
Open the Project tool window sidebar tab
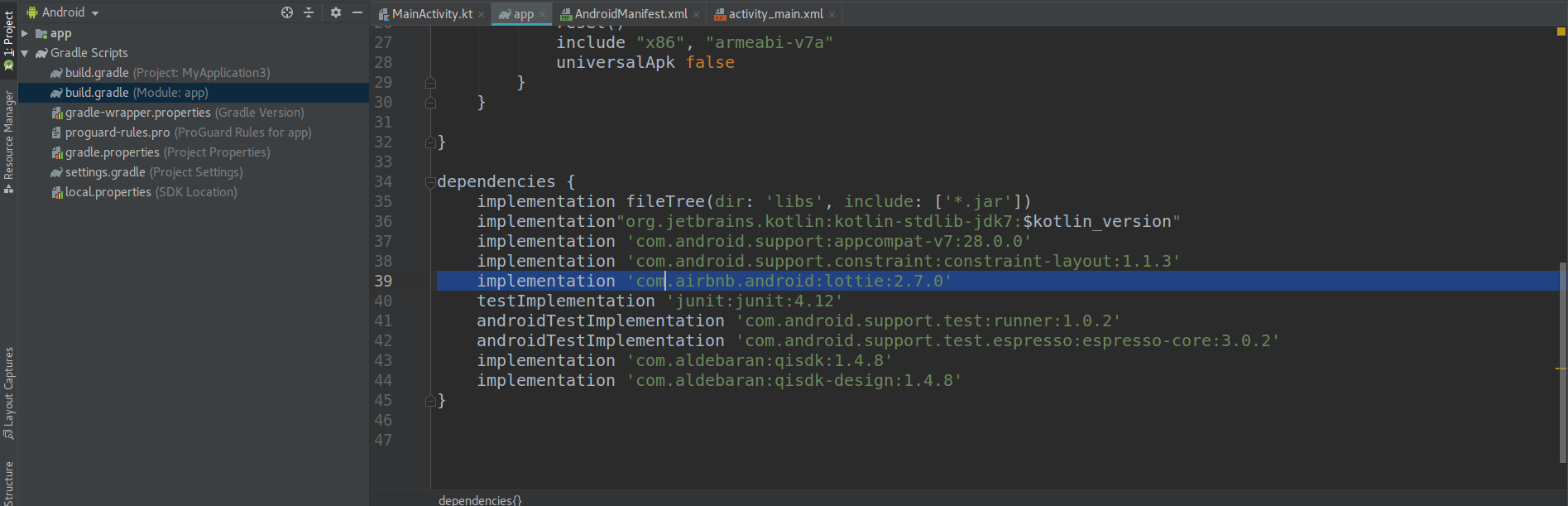[8, 41]
